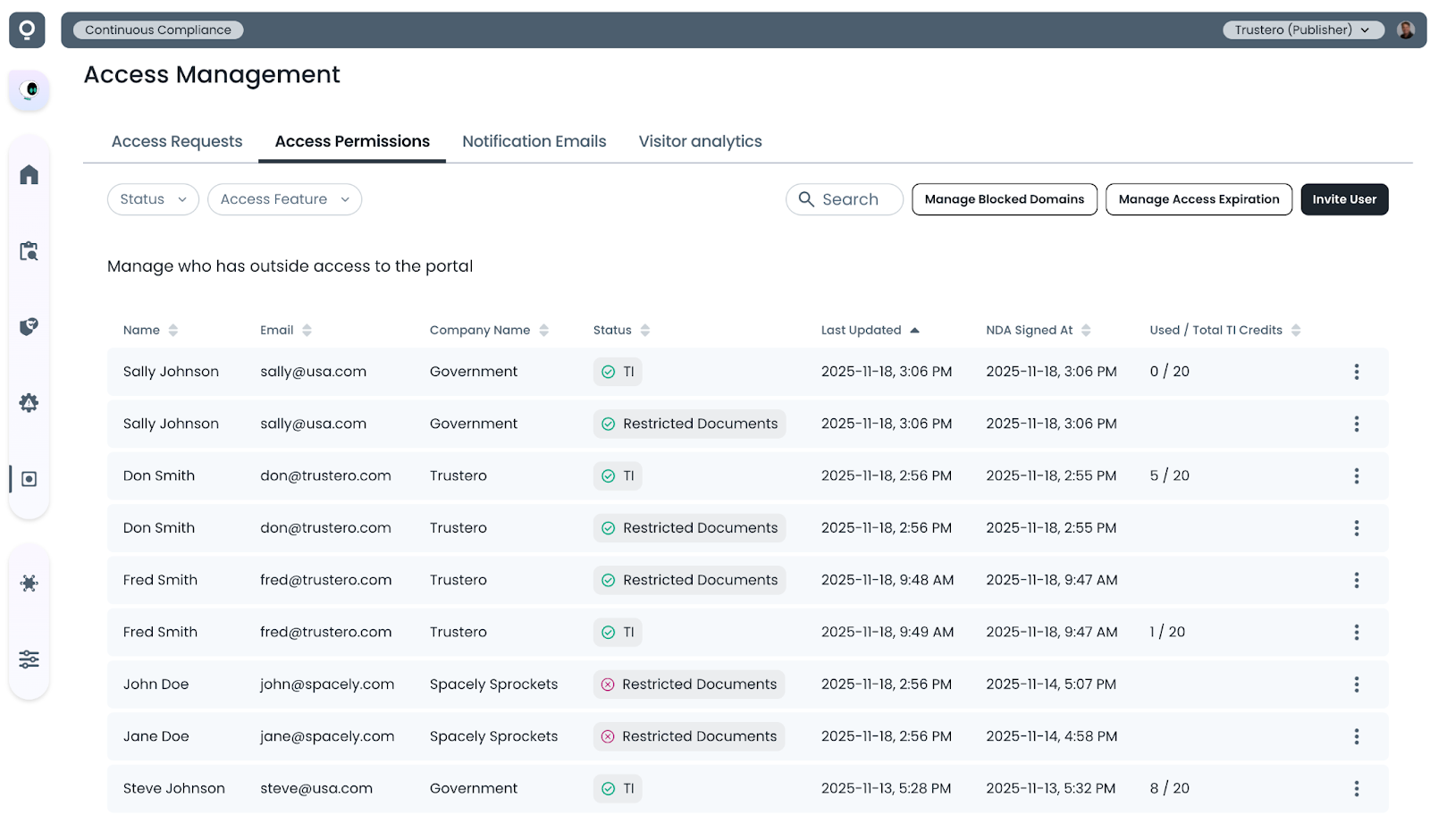Switch to the Access Requests tab
Viewport: 1430px width, 840px height.
pyautogui.click(x=177, y=142)
